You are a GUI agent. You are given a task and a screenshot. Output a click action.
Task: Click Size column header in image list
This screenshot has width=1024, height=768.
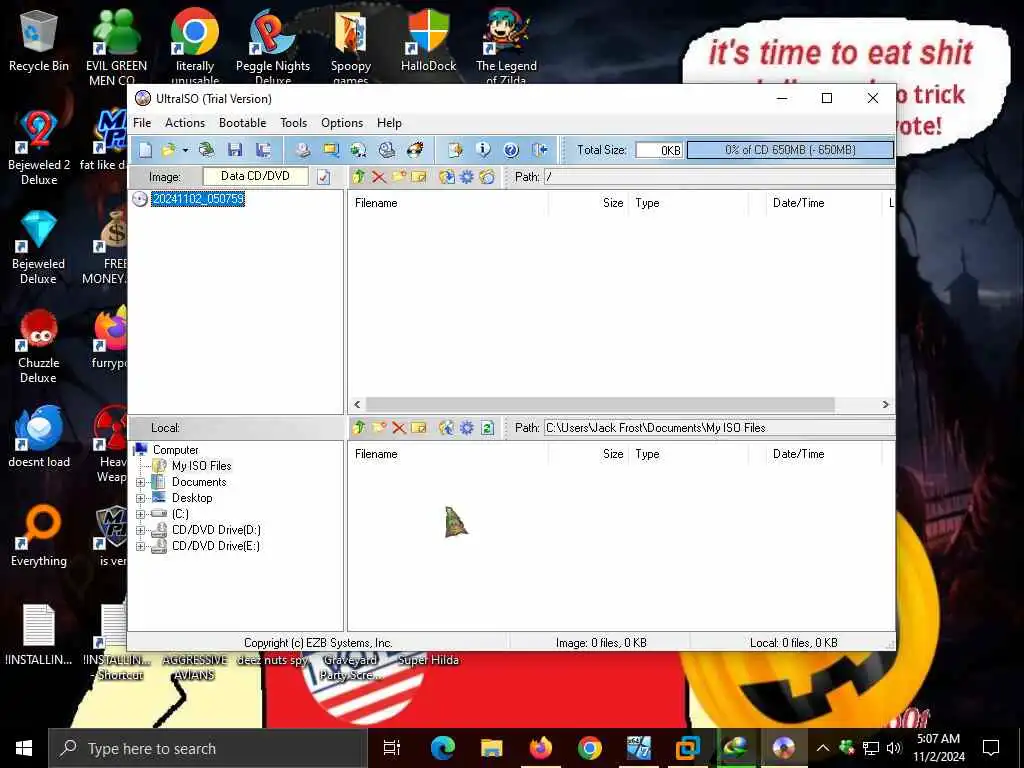click(588, 203)
